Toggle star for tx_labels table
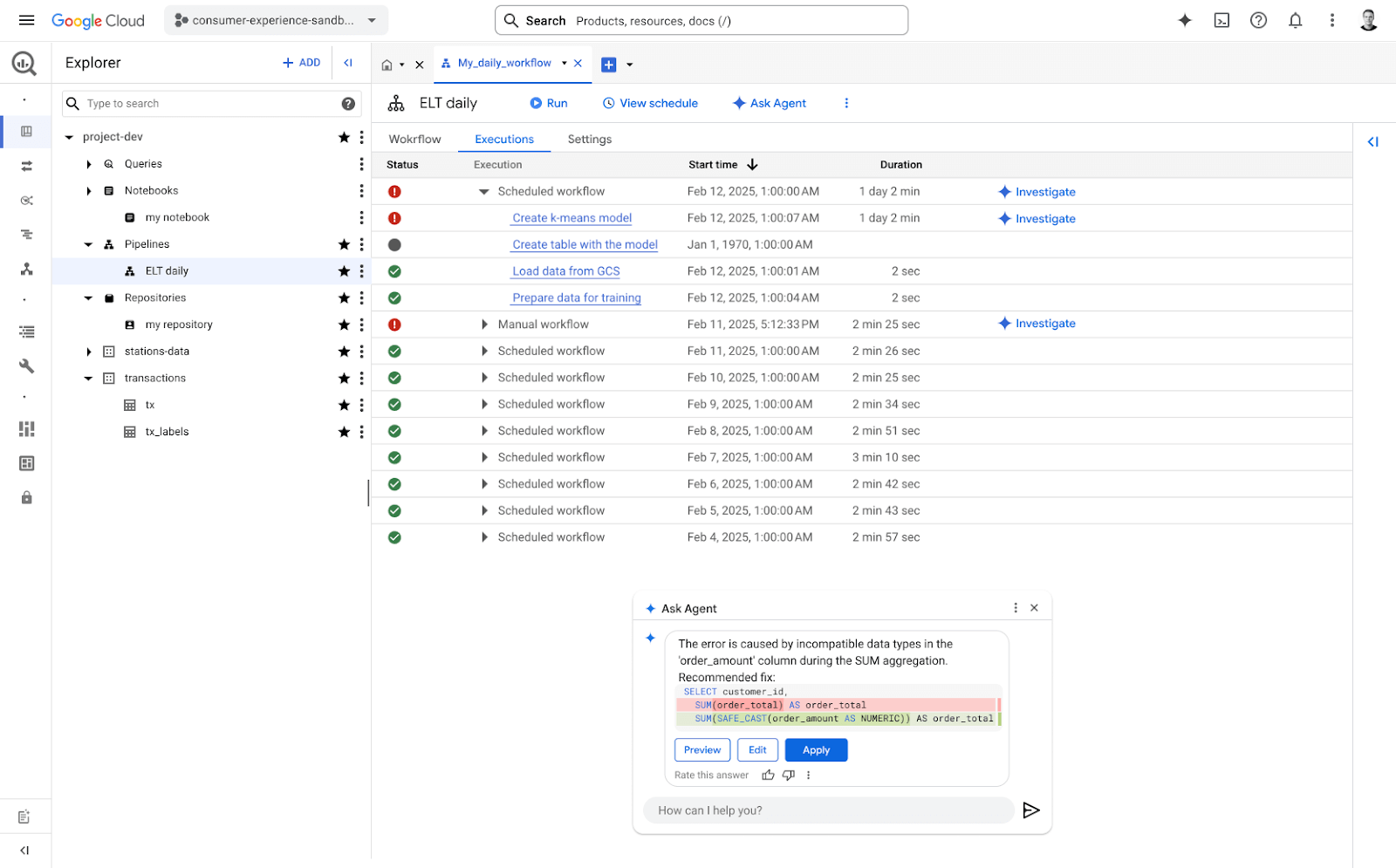1396x868 pixels. (x=344, y=432)
